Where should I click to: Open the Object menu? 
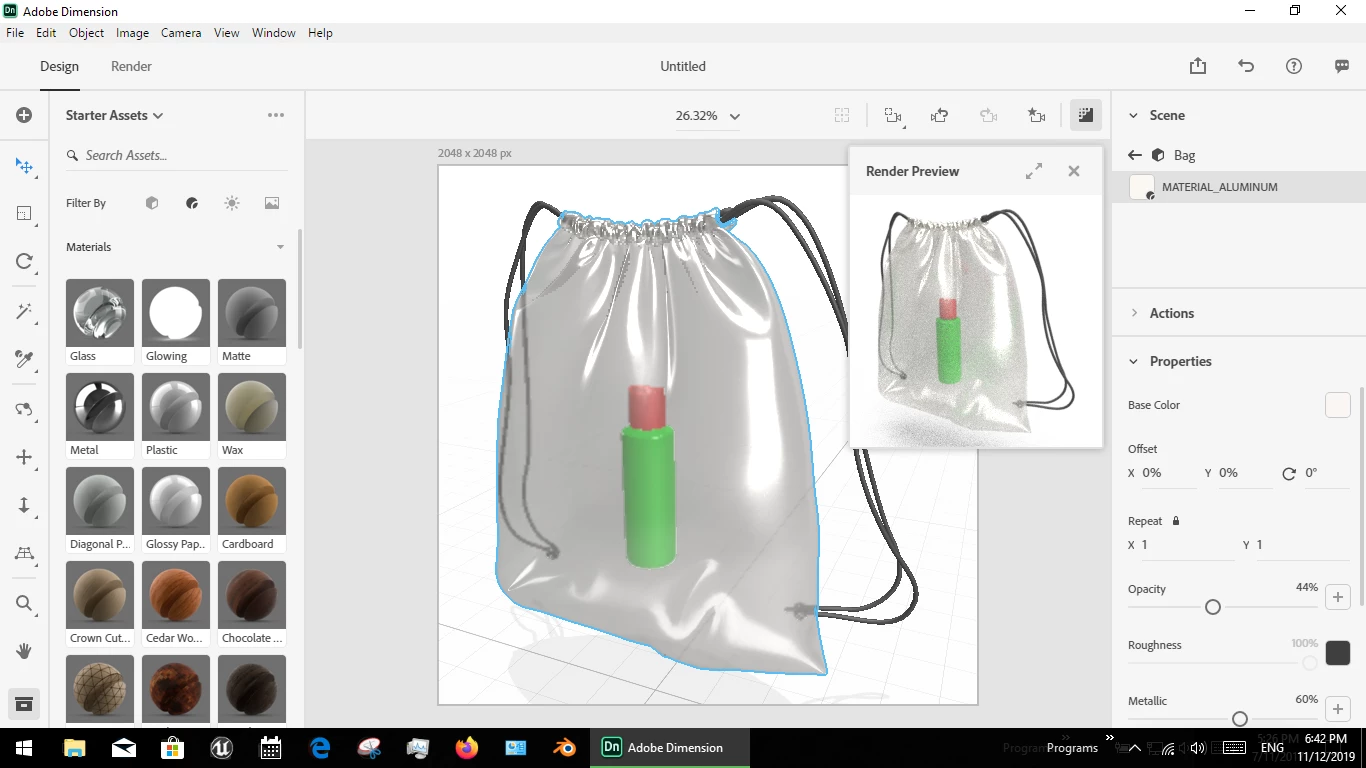pyautogui.click(x=86, y=33)
